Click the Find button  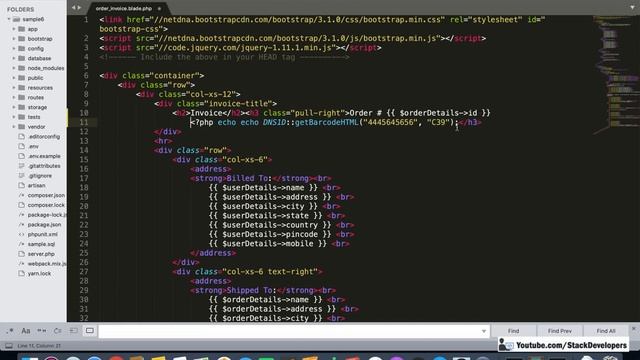coord(513,331)
